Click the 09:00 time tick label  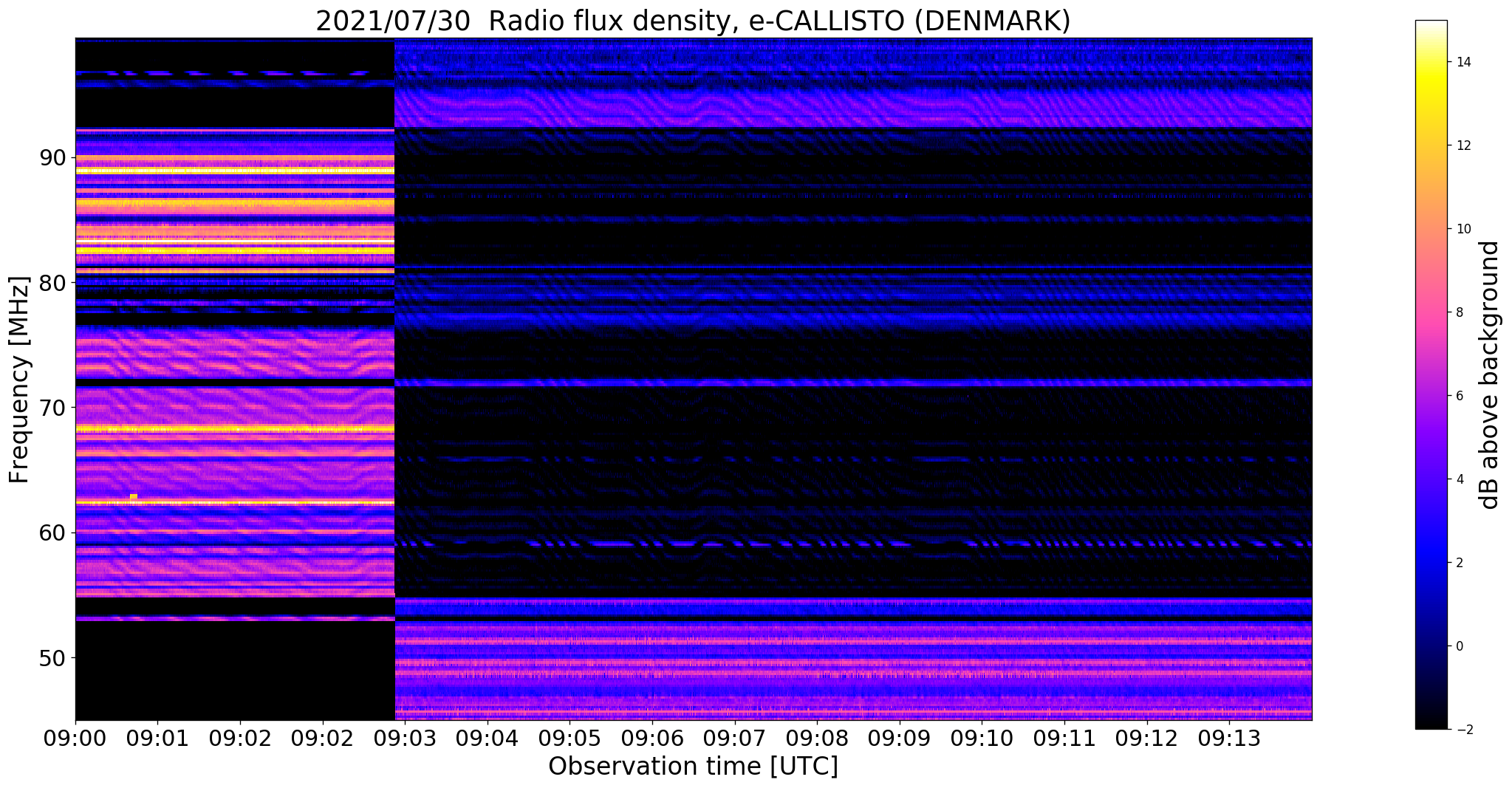[75, 738]
